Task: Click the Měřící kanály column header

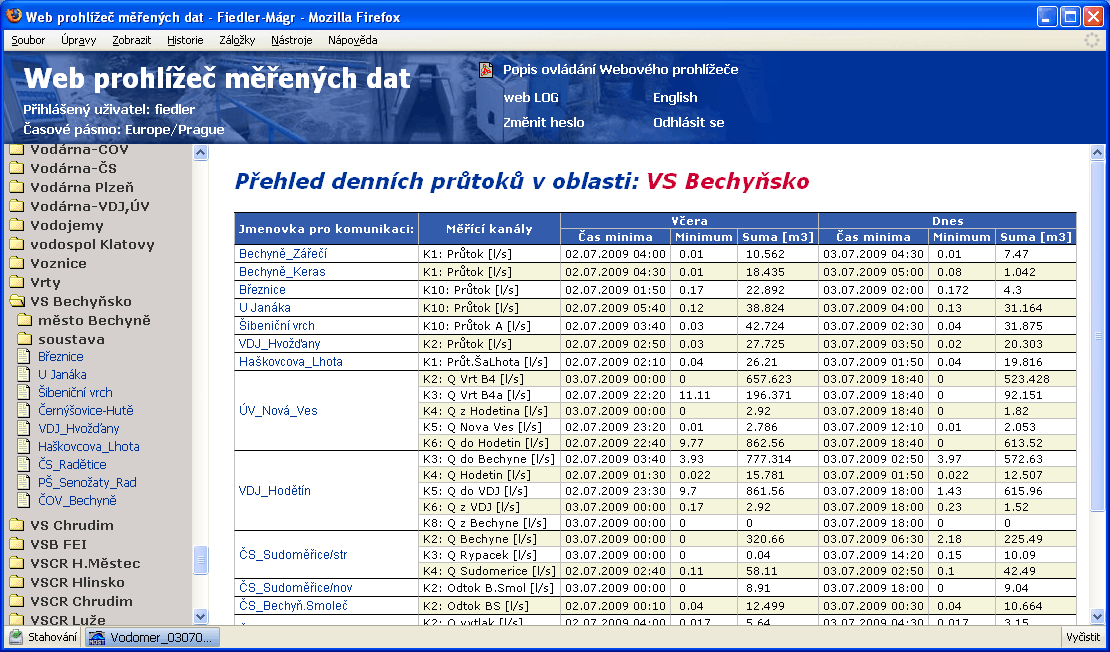Action: point(489,229)
